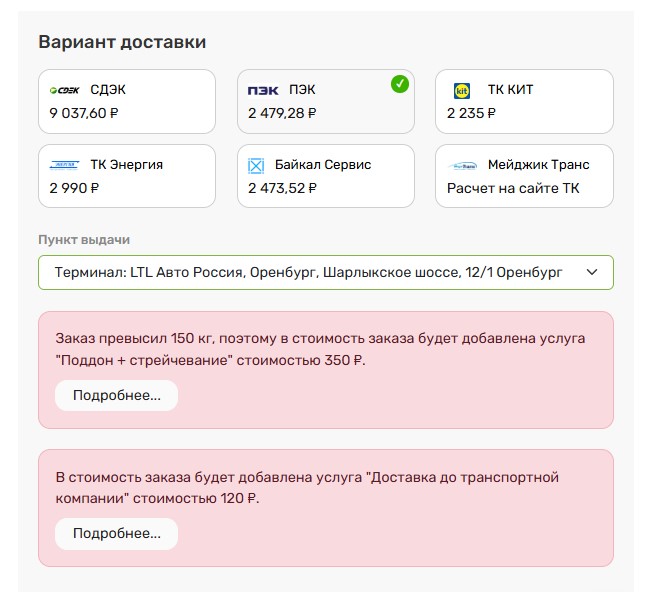Choose Мейджик Транс delivery option
This screenshot has width=651, height=592.
point(524,176)
